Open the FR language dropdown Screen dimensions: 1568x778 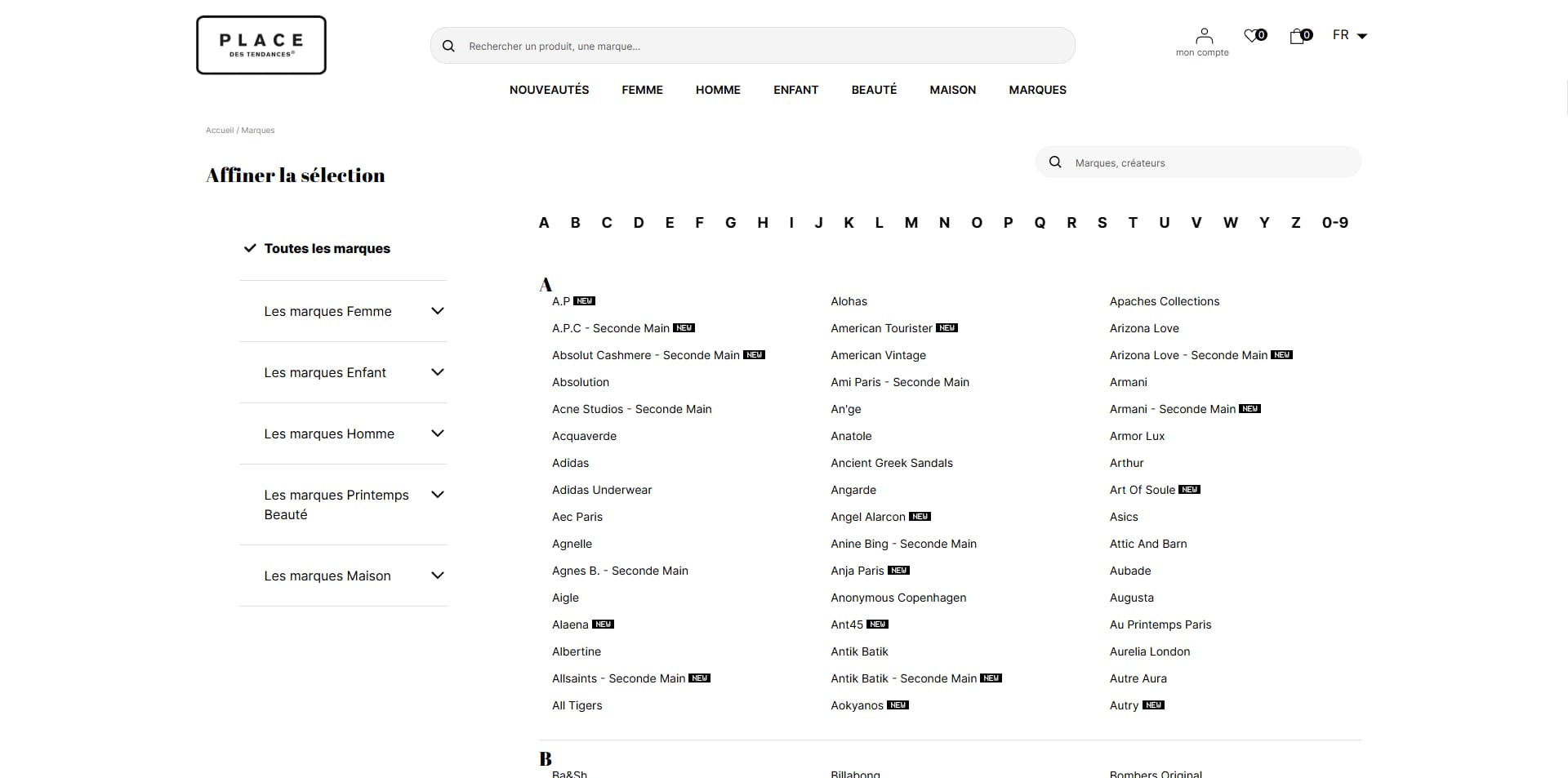click(x=1350, y=35)
